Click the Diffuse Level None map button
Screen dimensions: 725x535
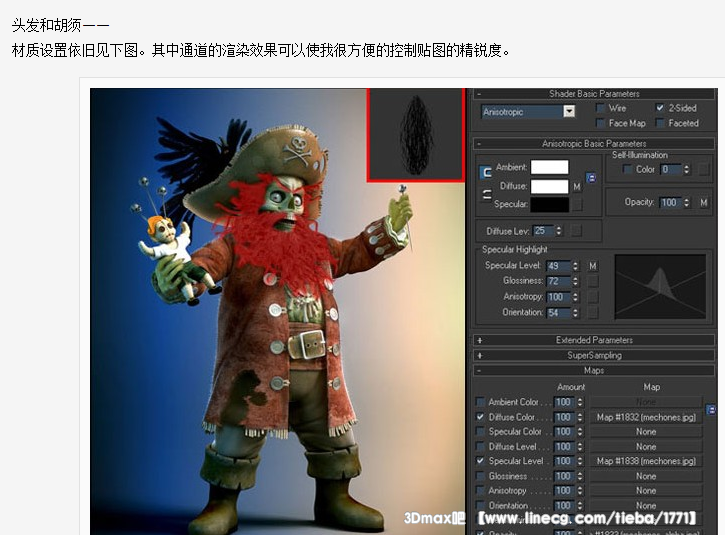tap(646, 447)
